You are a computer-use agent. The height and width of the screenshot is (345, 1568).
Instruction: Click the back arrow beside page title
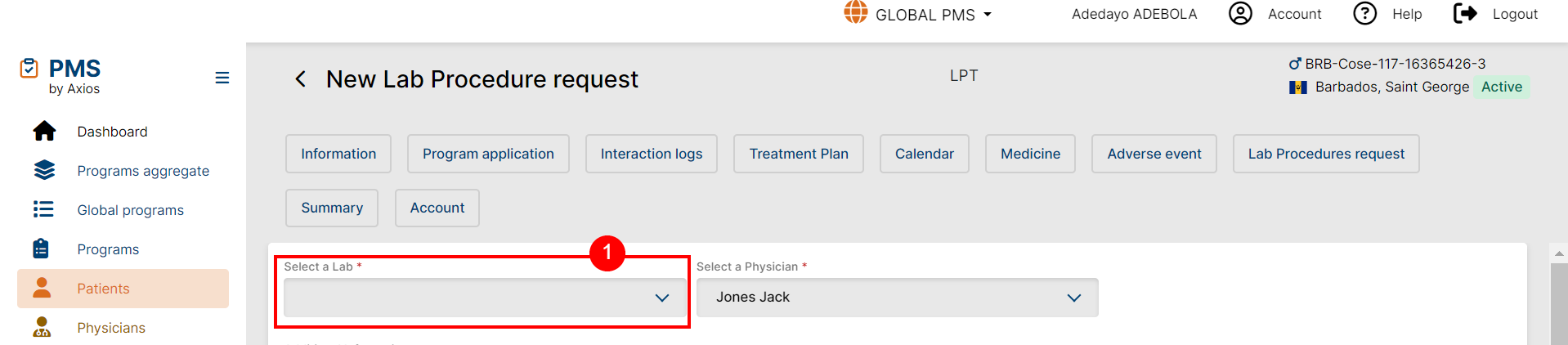[x=301, y=79]
